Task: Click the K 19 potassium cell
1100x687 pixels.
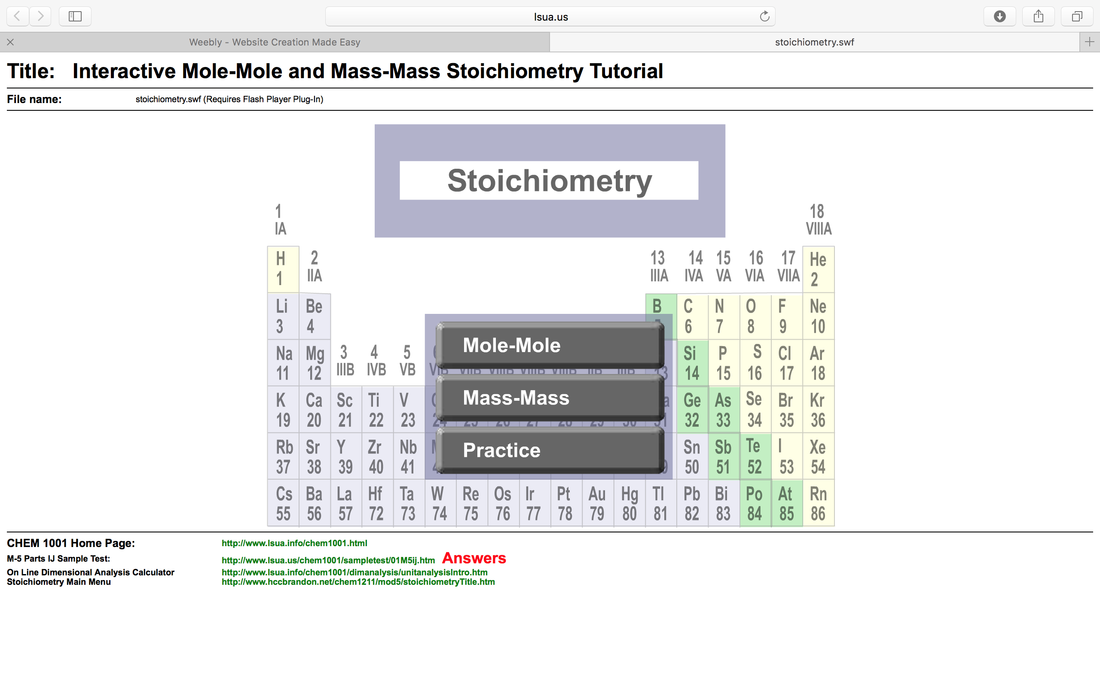Action: [x=283, y=409]
